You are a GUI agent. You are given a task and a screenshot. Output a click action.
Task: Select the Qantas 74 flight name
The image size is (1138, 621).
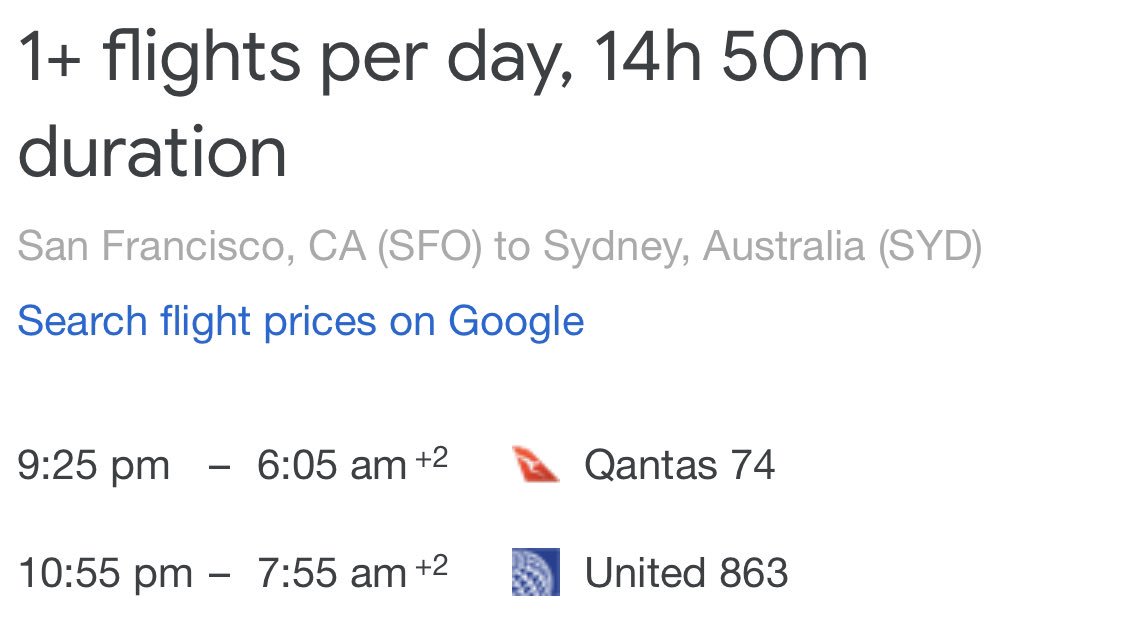680,466
